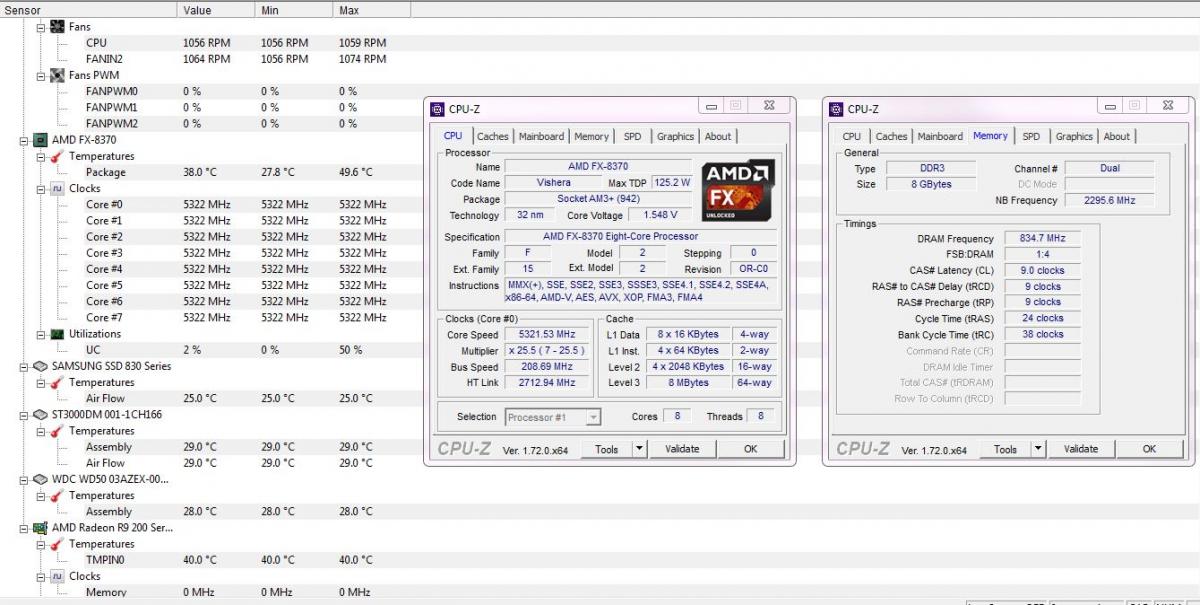
Task: Click the thermometer icon under WDC WD50
Action: coord(57,495)
